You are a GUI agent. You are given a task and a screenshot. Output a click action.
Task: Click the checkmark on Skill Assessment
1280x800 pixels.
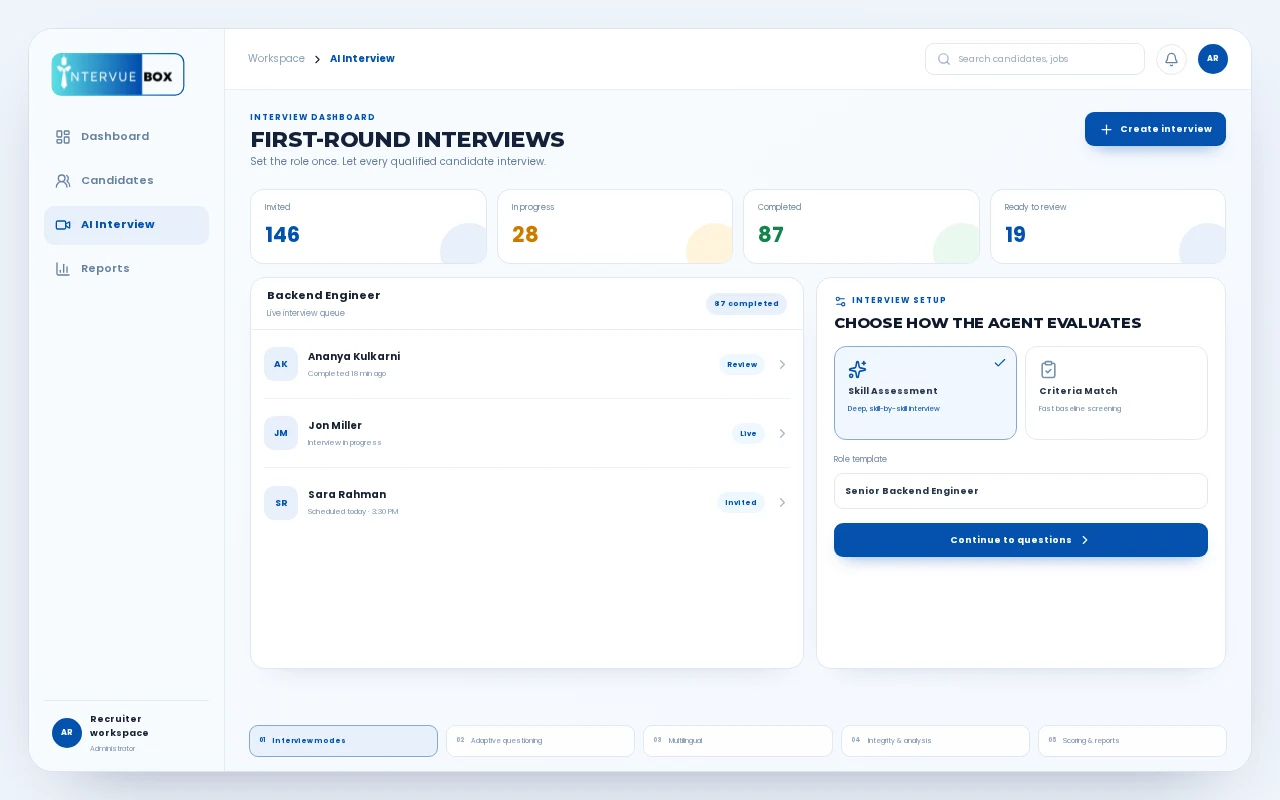1000,363
